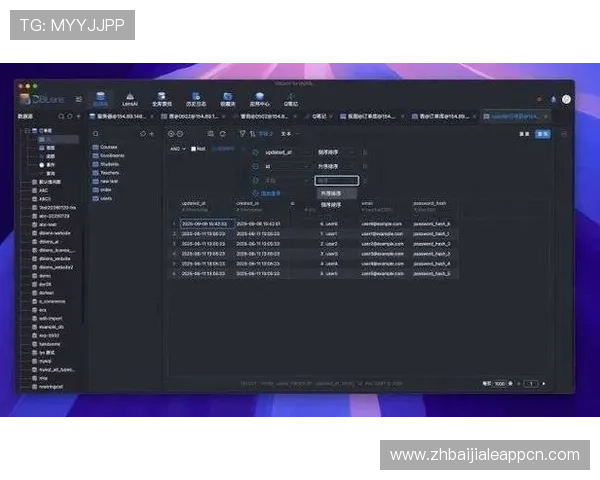Open the page size dropdown showing 1000
The image size is (600, 480).
499,383
